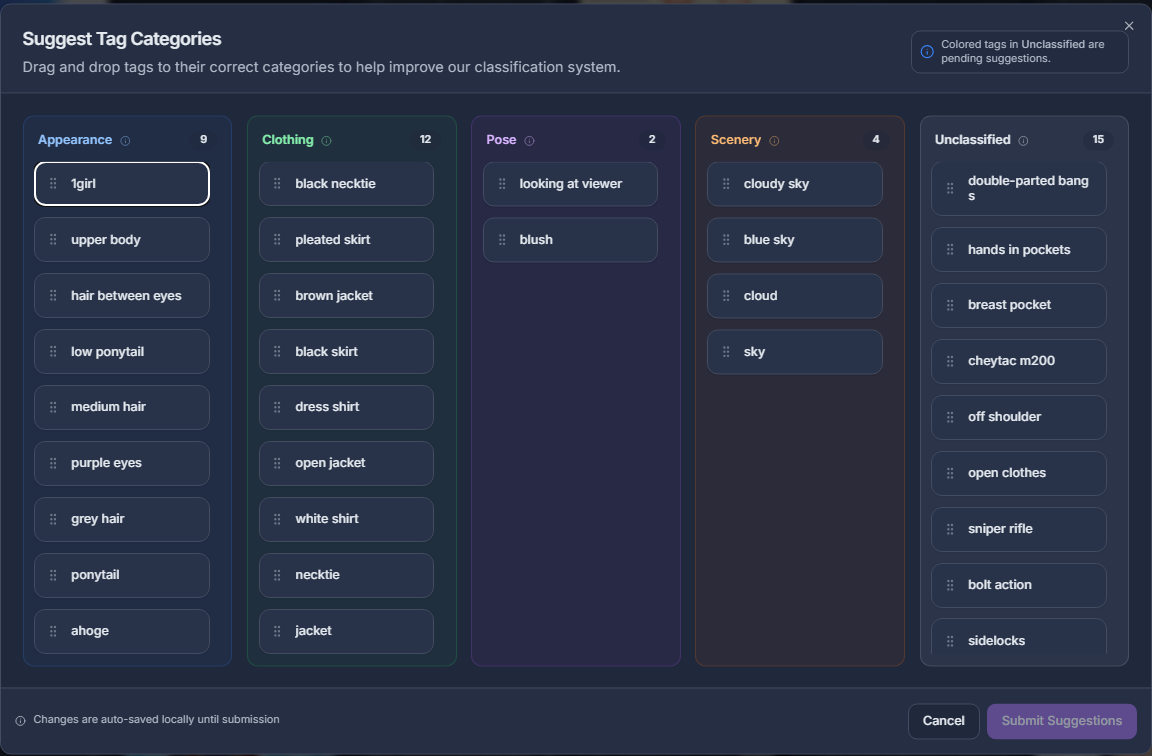The image size is (1152, 756).
Task: Click the drag handle on looking at viewer tag
Action: click(502, 184)
